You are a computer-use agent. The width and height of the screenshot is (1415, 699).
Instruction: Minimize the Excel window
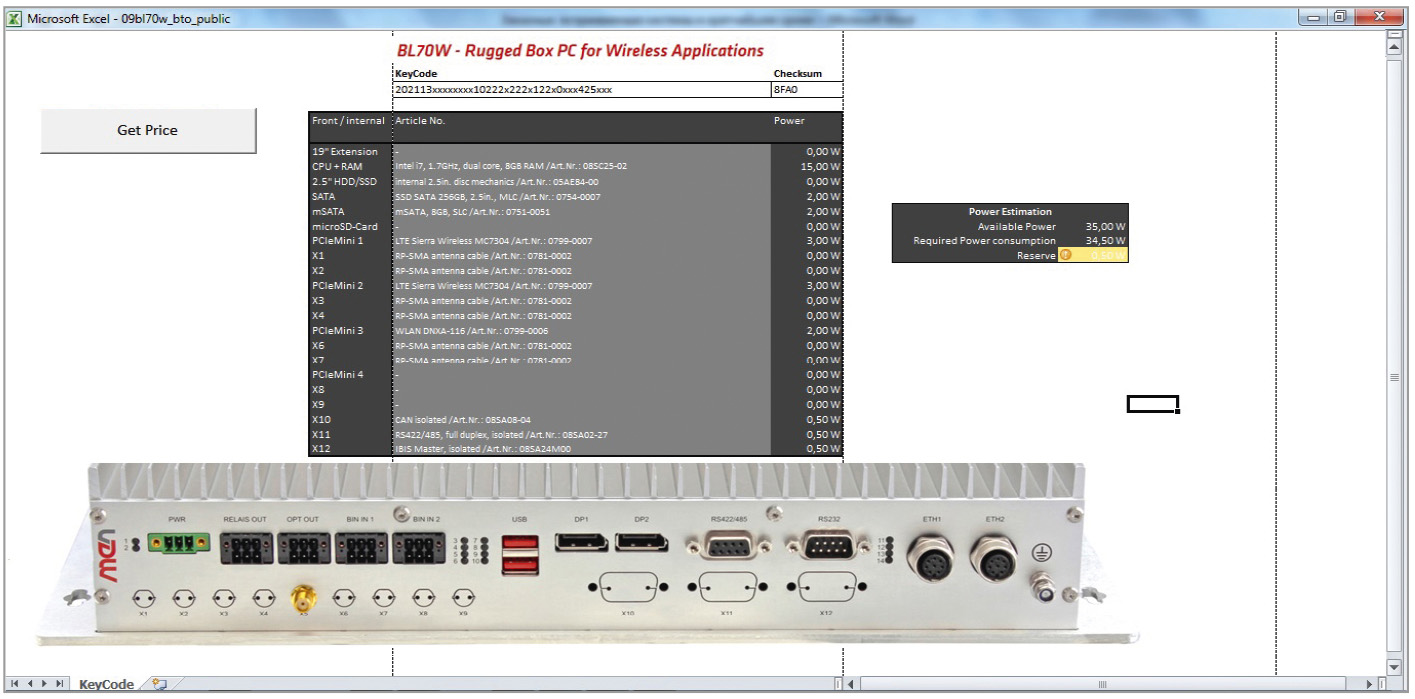point(1315,17)
